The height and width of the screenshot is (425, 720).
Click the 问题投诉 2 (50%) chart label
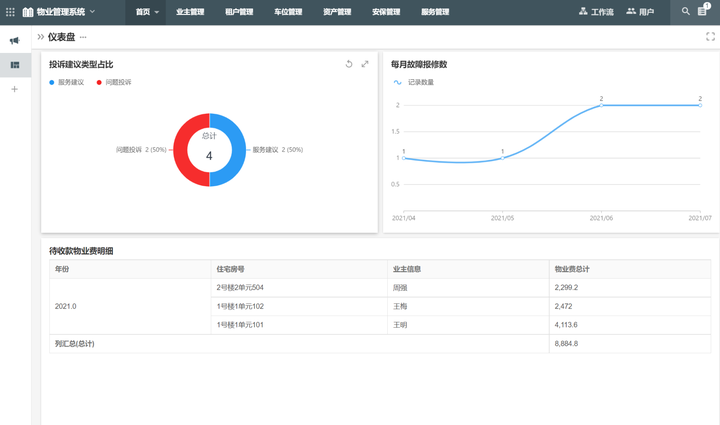pyautogui.click(x=141, y=150)
